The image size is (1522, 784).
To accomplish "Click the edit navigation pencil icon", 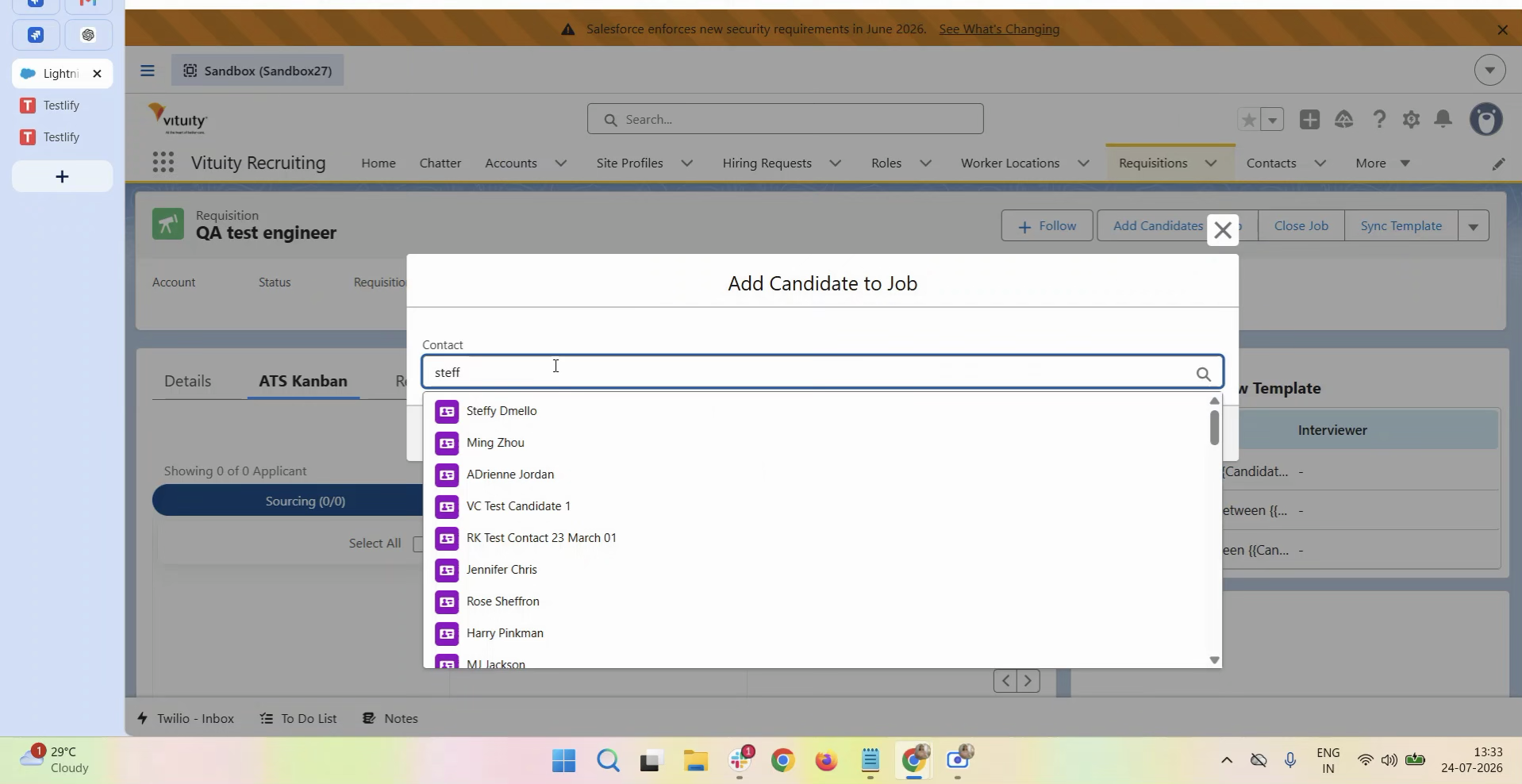I will pos(1498,163).
